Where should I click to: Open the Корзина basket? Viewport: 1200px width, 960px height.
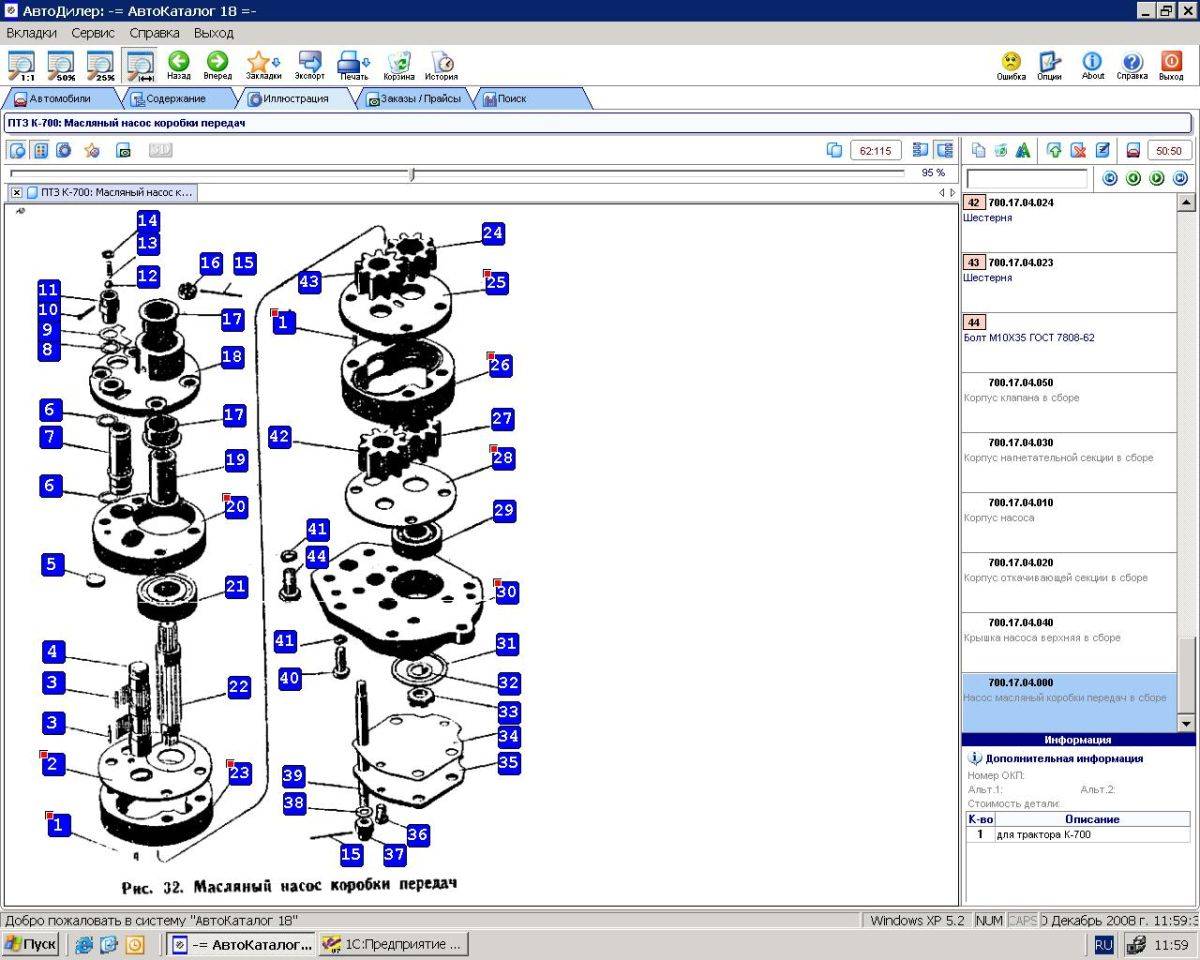[x=398, y=65]
